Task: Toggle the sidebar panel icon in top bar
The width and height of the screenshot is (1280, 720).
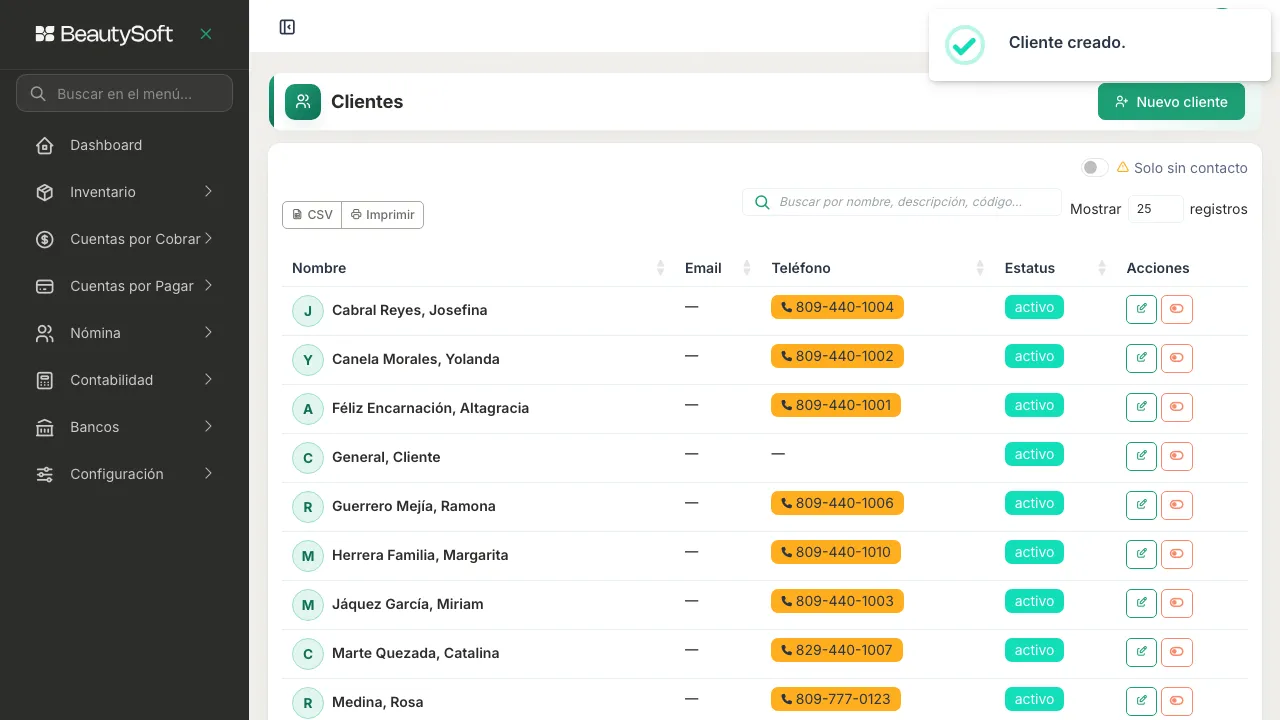Action: tap(287, 27)
